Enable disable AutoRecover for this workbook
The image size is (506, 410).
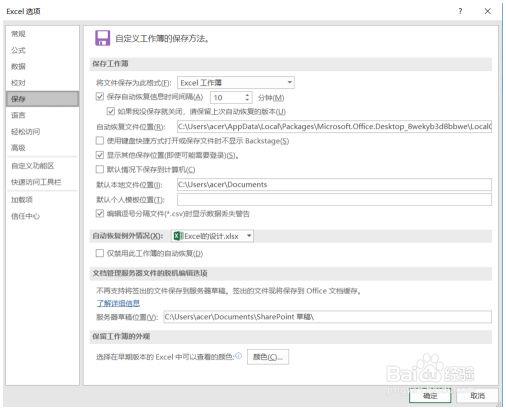tap(100, 253)
